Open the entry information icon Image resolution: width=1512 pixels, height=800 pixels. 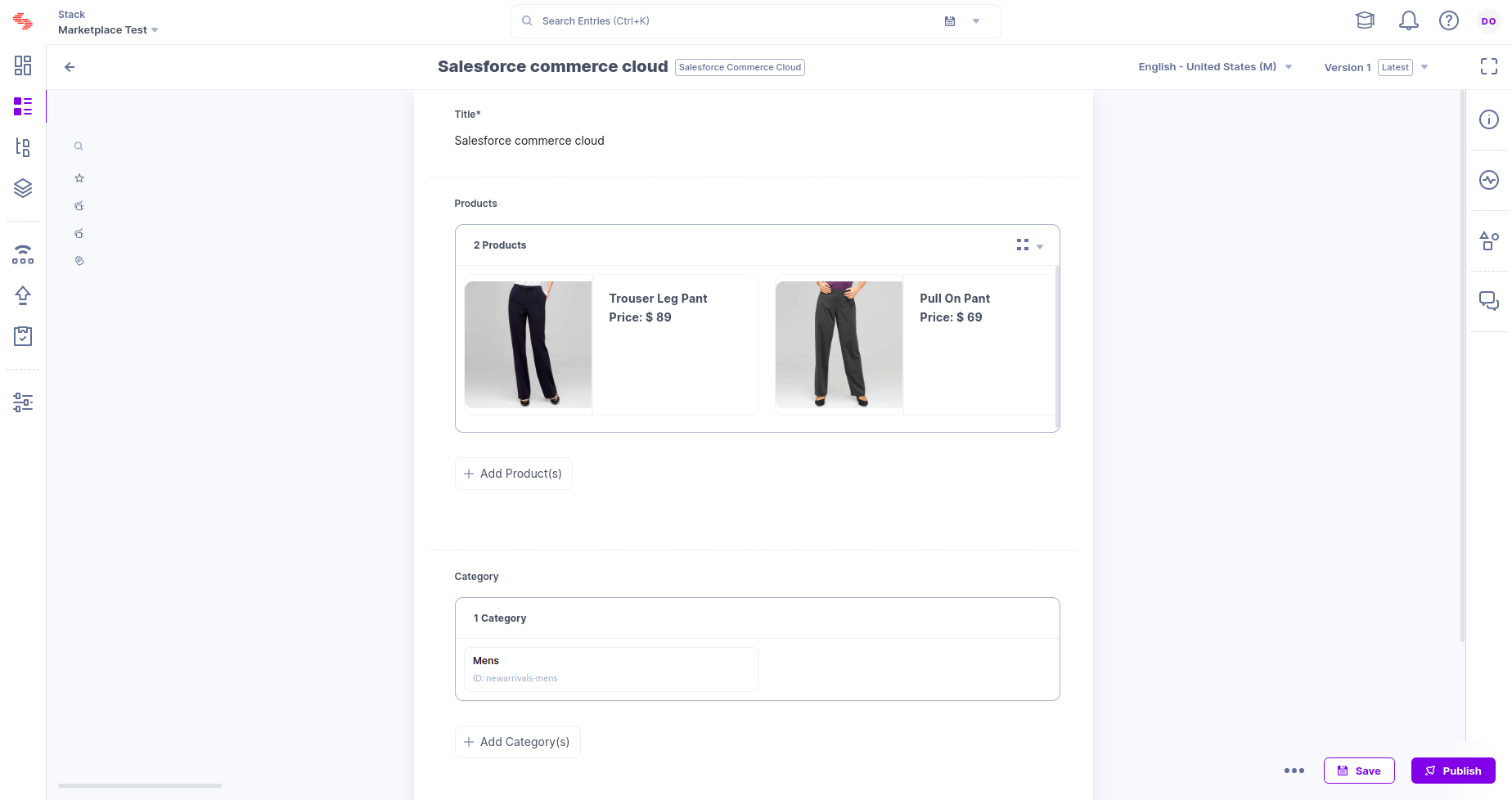[1489, 119]
